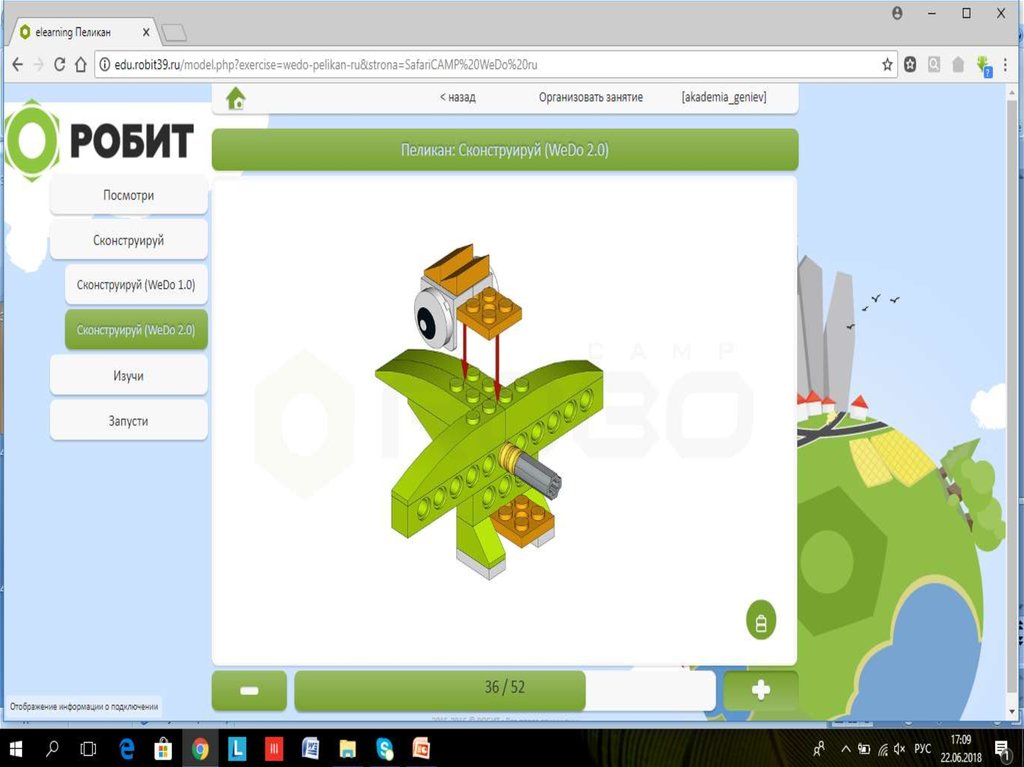Open Windows search from taskbar
This screenshot has width=1024, height=767.
(x=52, y=749)
